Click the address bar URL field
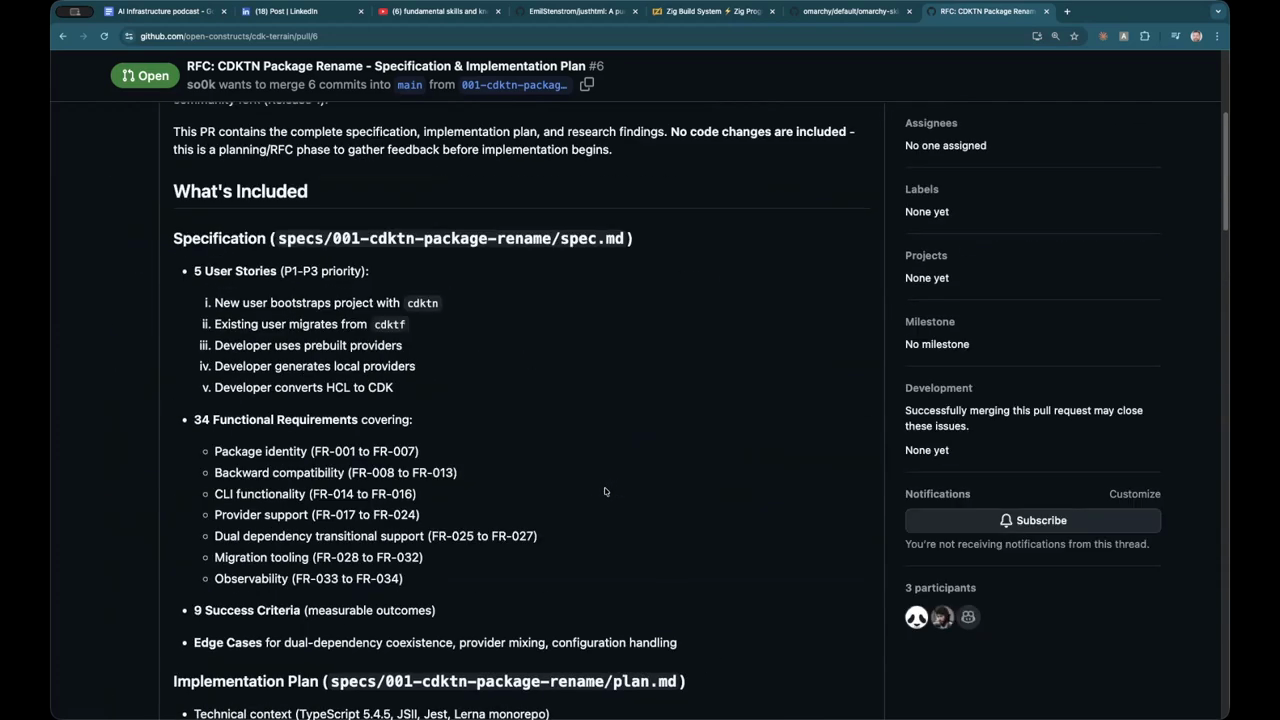This screenshot has height=720, width=1280. tap(500, 36)
